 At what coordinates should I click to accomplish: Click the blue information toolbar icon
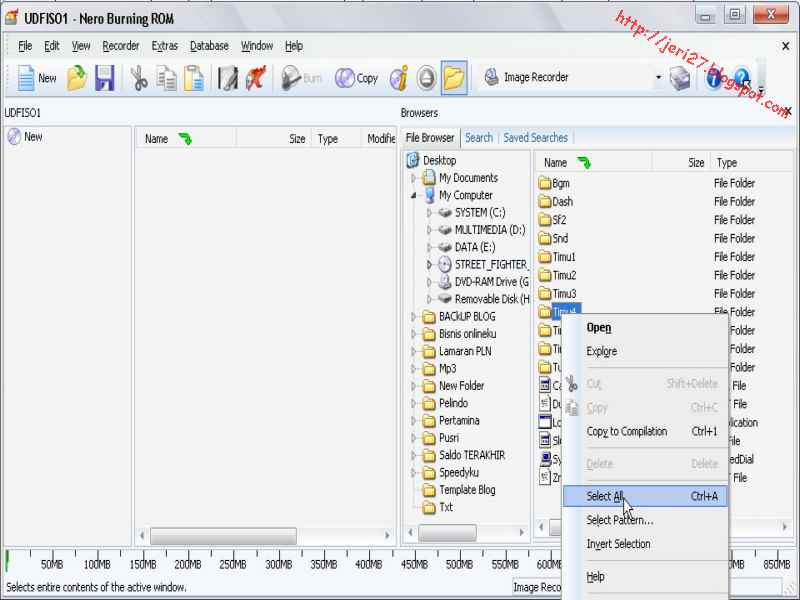click(x=713, y=78)
